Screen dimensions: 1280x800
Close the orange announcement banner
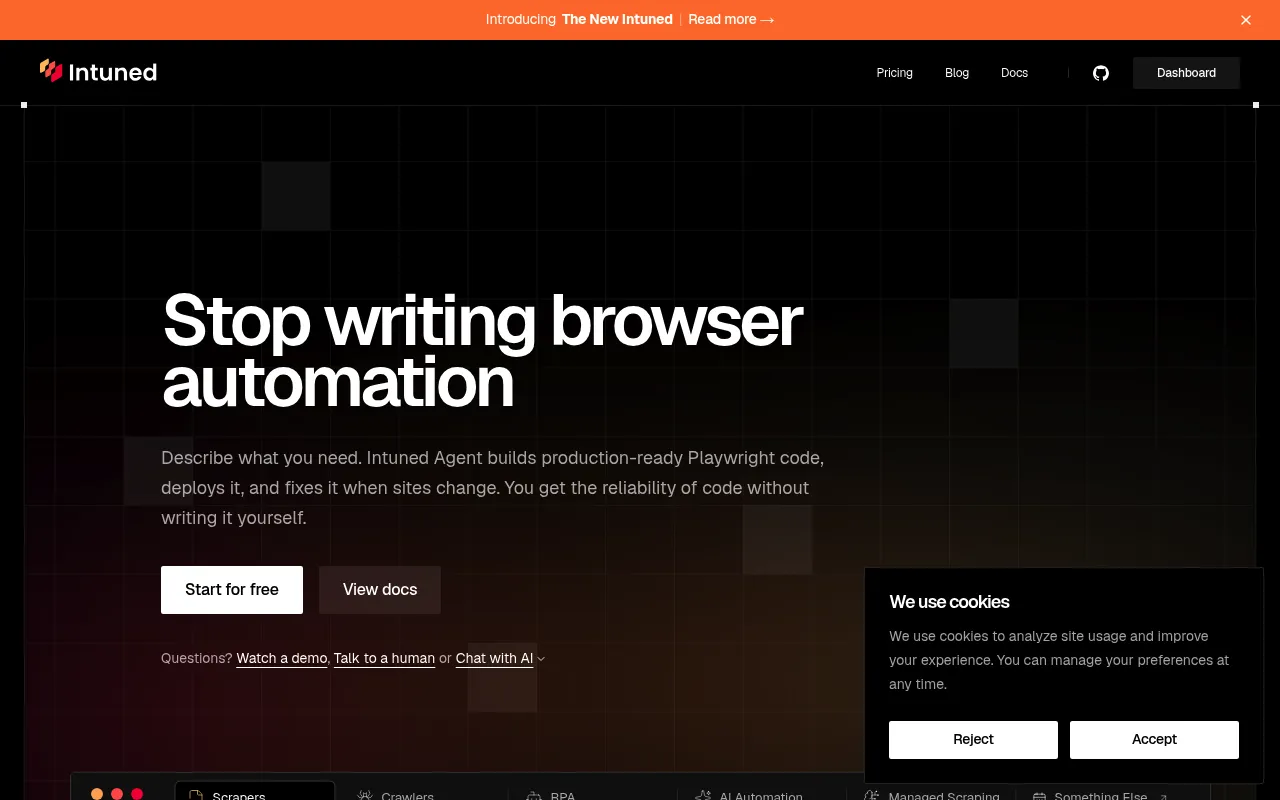[1246, 20]
